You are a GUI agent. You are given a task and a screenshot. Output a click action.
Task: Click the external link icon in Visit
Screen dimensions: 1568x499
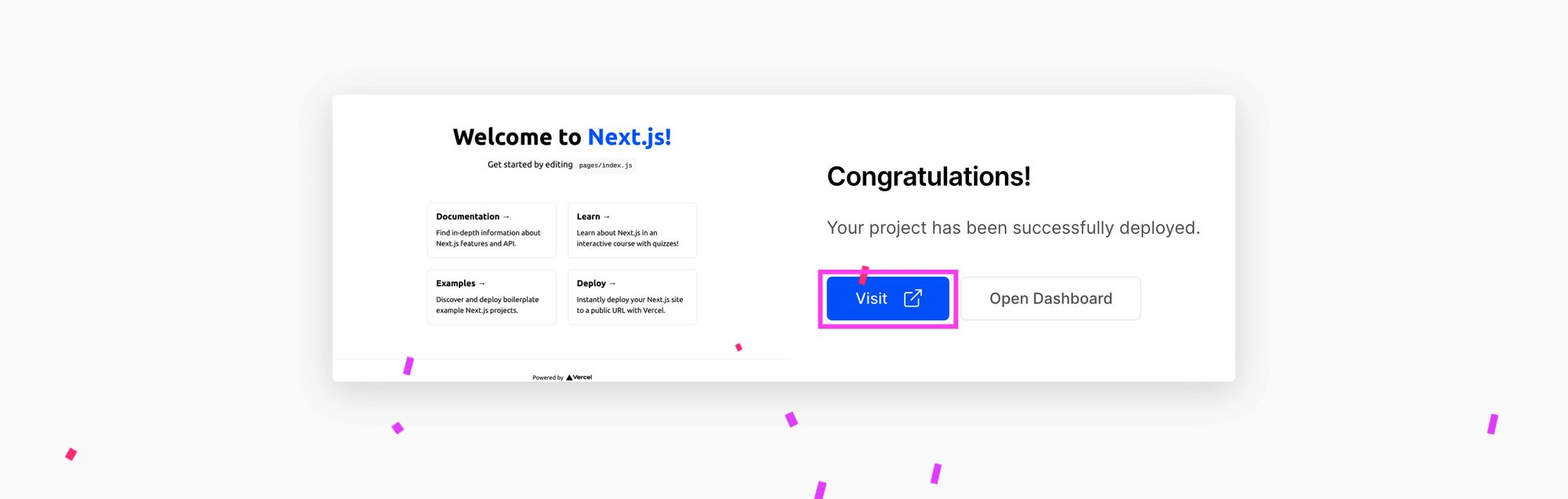click(x=913, y=298)
